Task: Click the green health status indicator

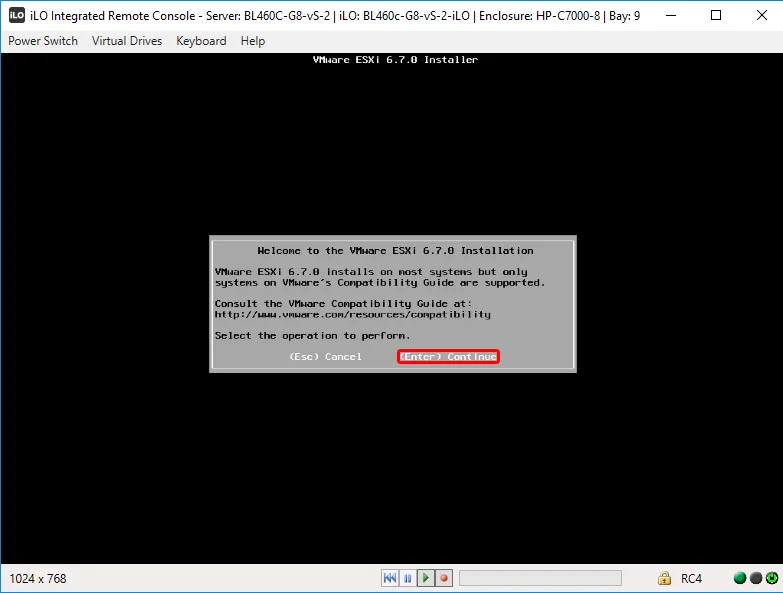Action: click(x=740, y=578)
